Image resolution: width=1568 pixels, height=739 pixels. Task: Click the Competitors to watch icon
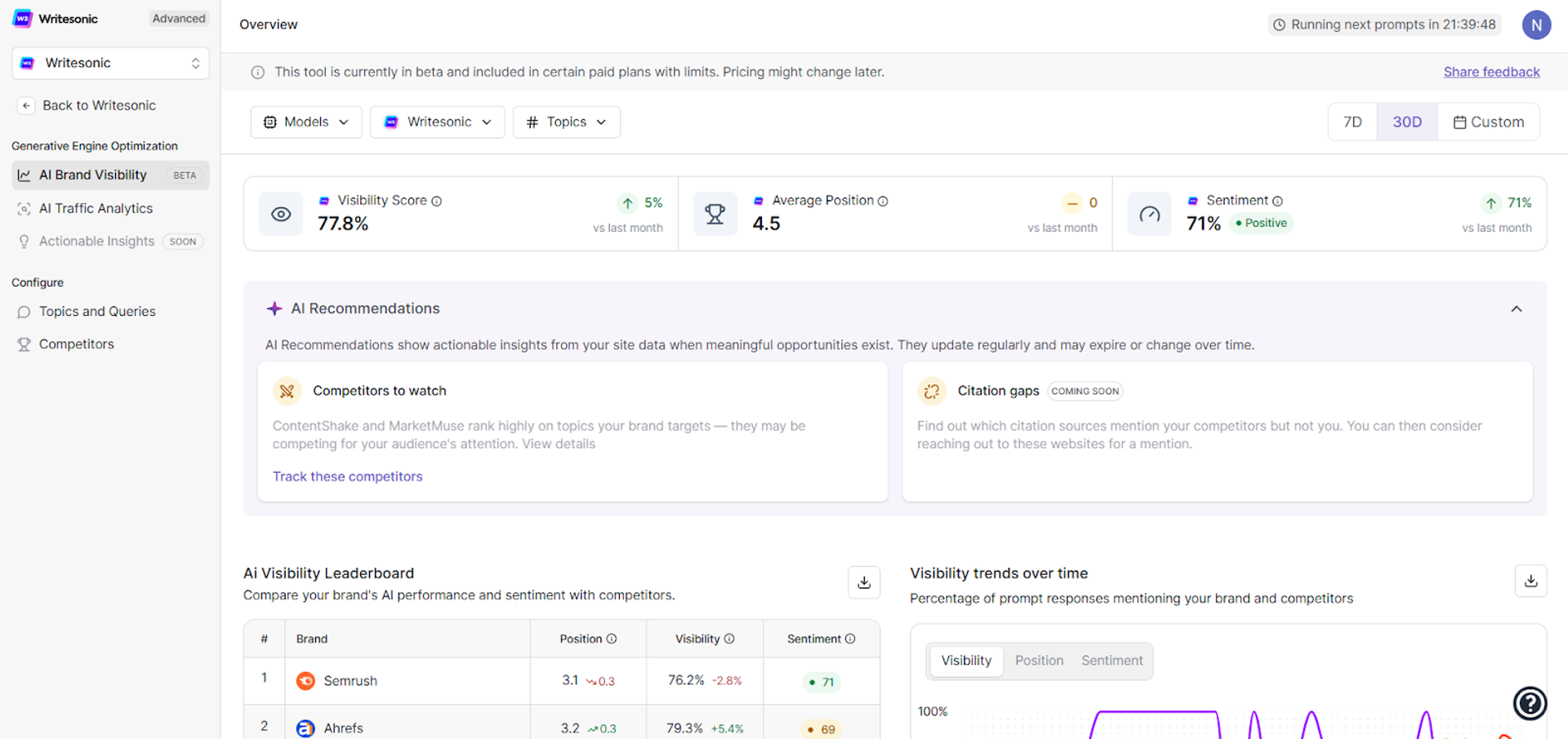[x=287, y=391]
